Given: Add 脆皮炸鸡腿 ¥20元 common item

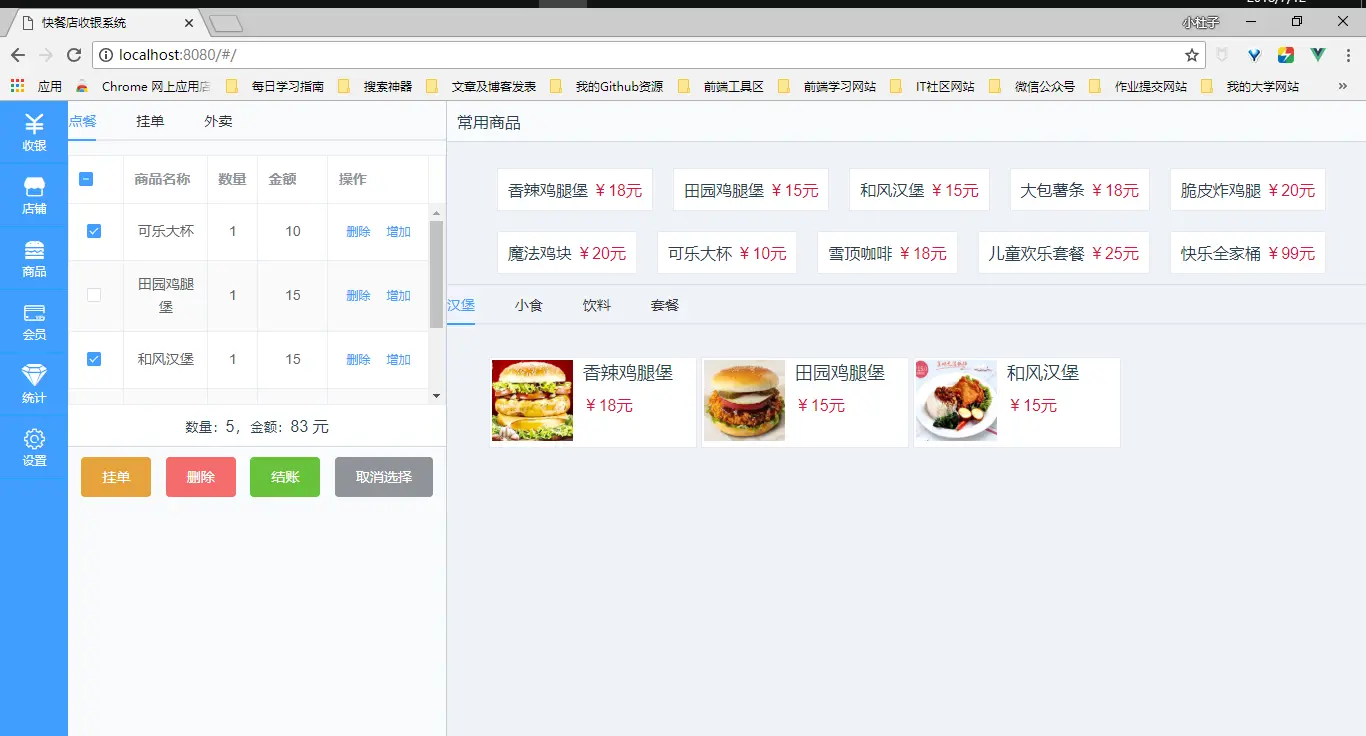Looking at the screenshot, I should click(x=1248, y=190).
